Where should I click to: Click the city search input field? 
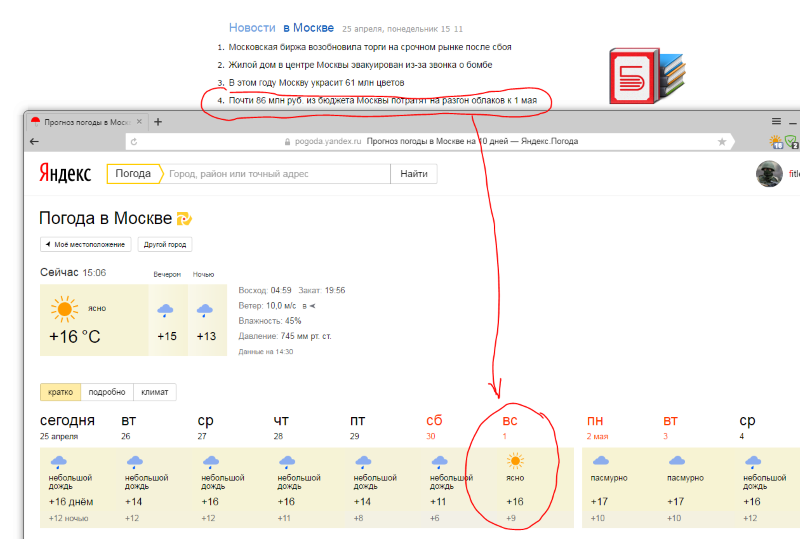pos(278,174)
